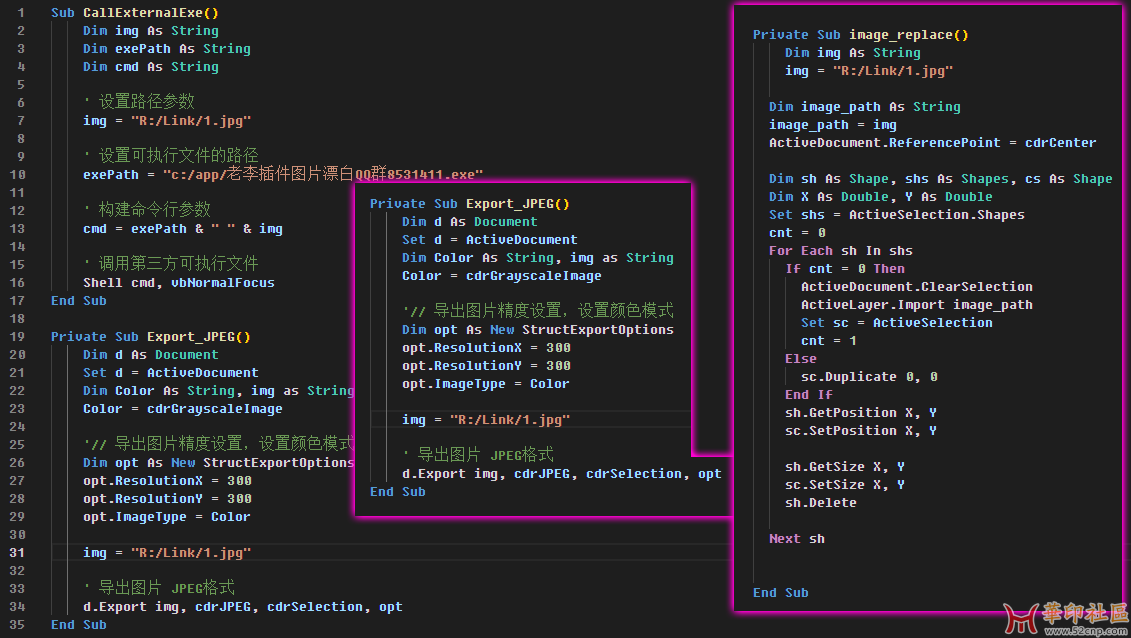The height and width of the screenshot is (638, 1131).
Task: Click the exePath assignment string on line 10
Action: pos(322,174)
